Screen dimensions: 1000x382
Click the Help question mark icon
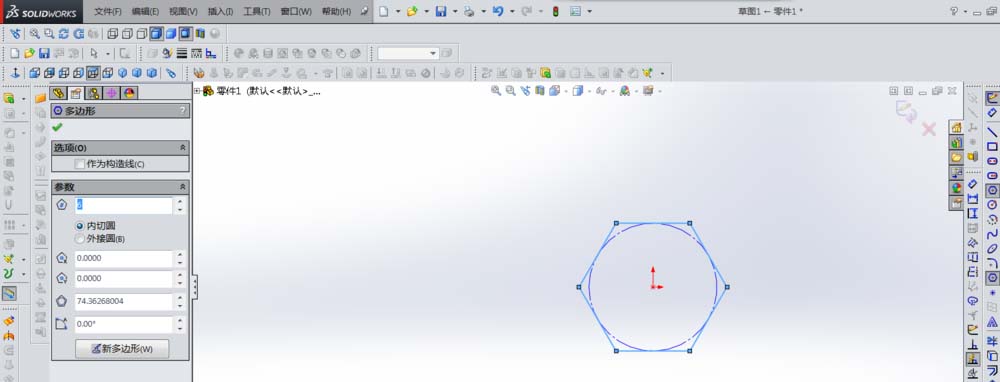click(954, 11)
